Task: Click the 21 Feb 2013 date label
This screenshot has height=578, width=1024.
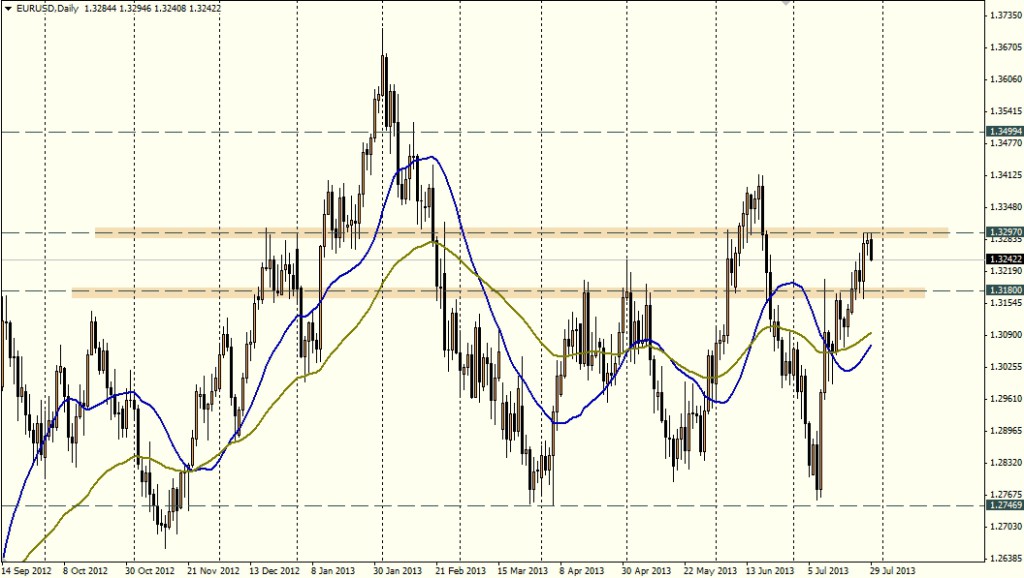Action: pos(460,570)
